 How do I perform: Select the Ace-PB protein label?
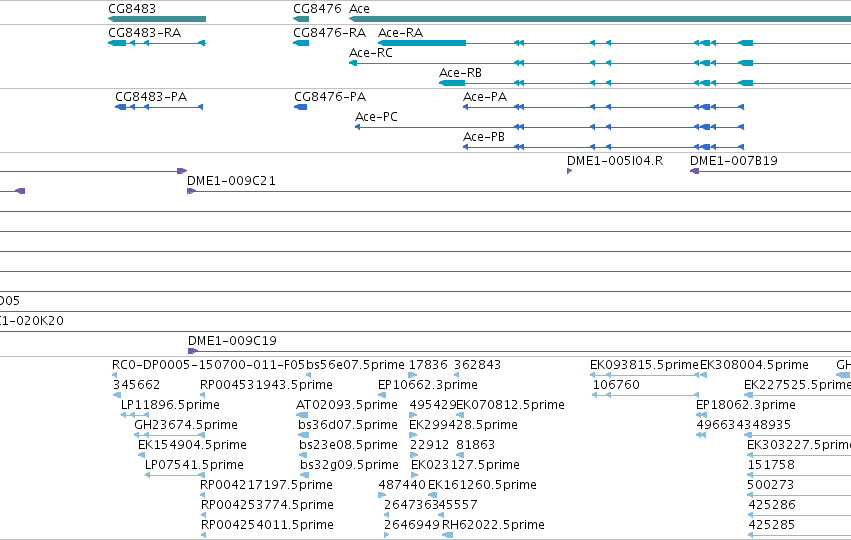(484, 137)
